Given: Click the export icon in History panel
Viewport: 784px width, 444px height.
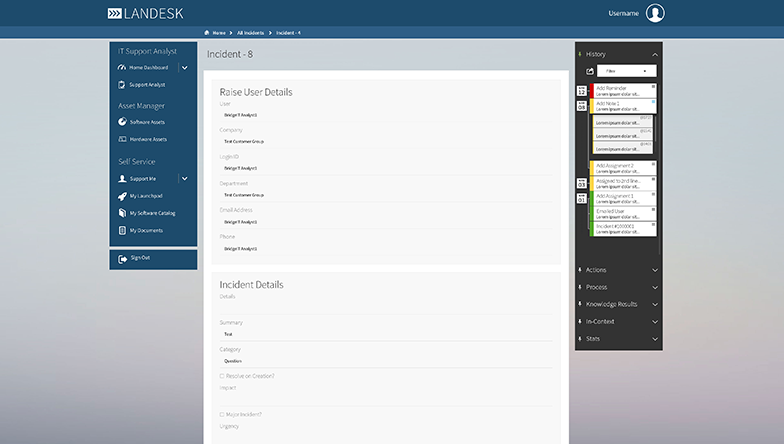Looking at the screenshot, I should 590,71.
